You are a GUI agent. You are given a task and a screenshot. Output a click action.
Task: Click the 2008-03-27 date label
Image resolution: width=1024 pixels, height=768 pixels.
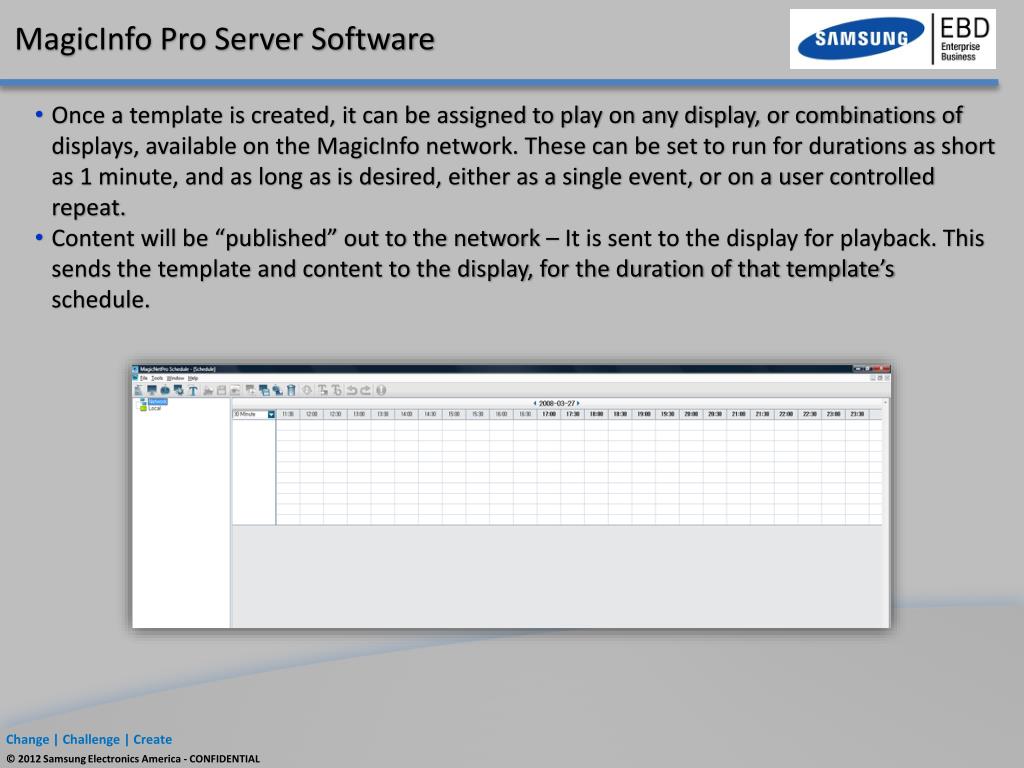pyautogui.click(x=556, y=404)
